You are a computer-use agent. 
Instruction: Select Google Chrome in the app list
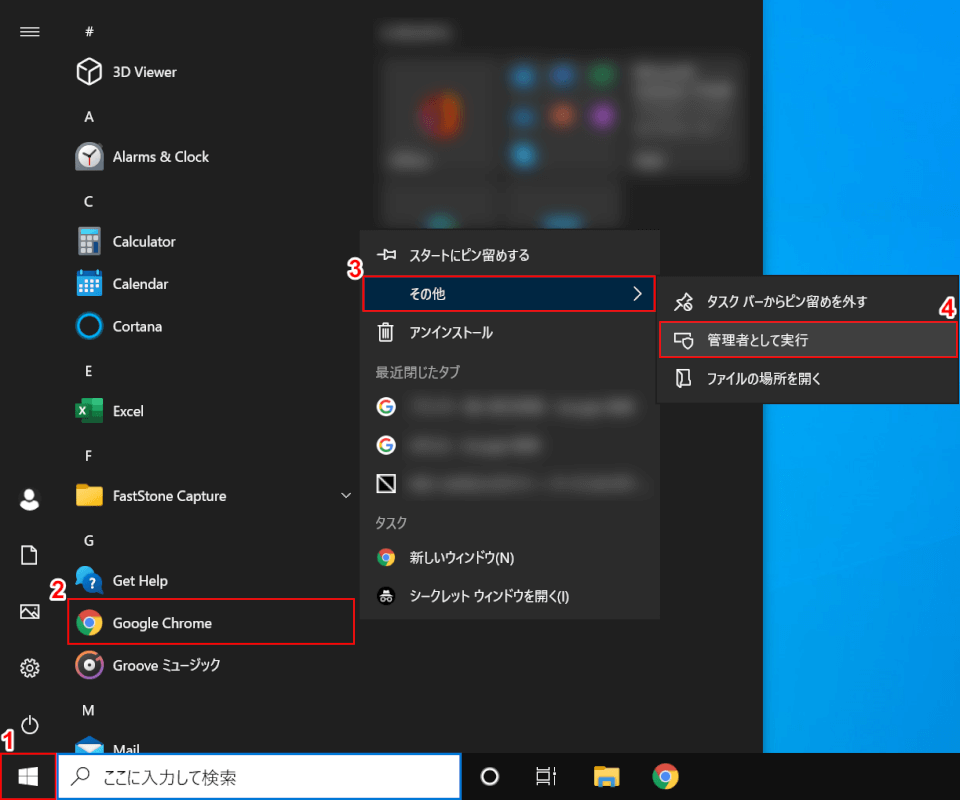point(211,622)
